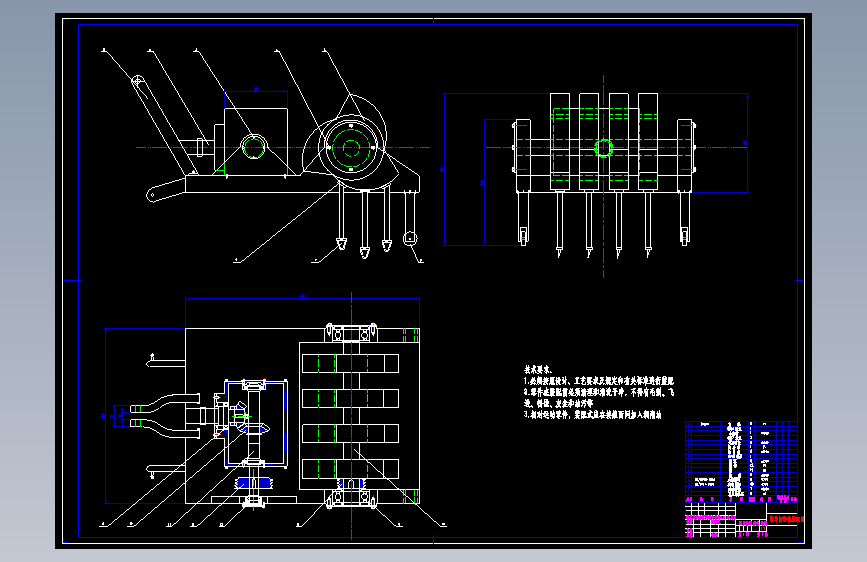Select the last technical requirement line numbered 3
The height and width of the screenshot is (562, 867).
592,415
